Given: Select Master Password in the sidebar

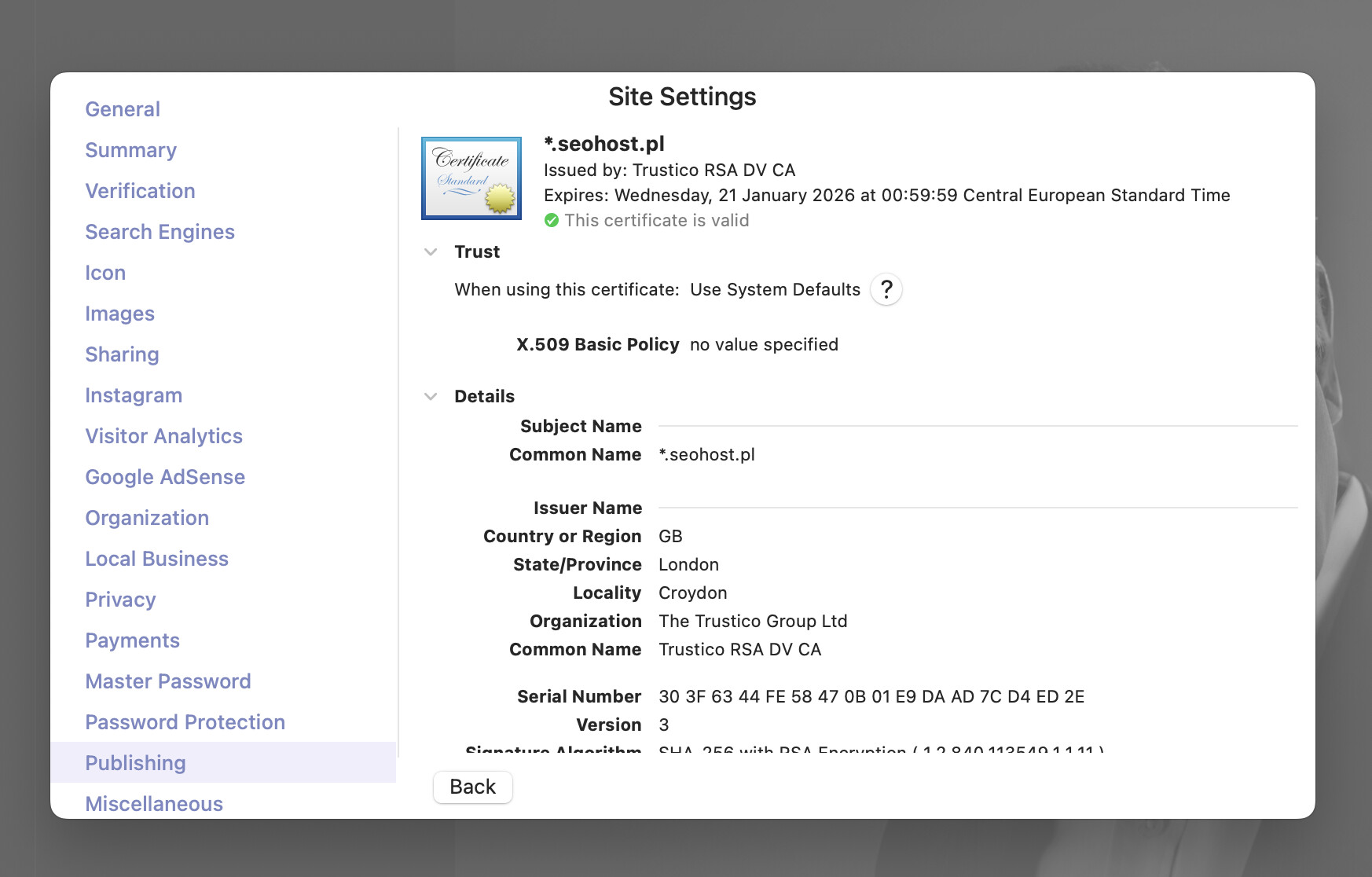Looking at the screenshot, I should click(x=168, y=681).
